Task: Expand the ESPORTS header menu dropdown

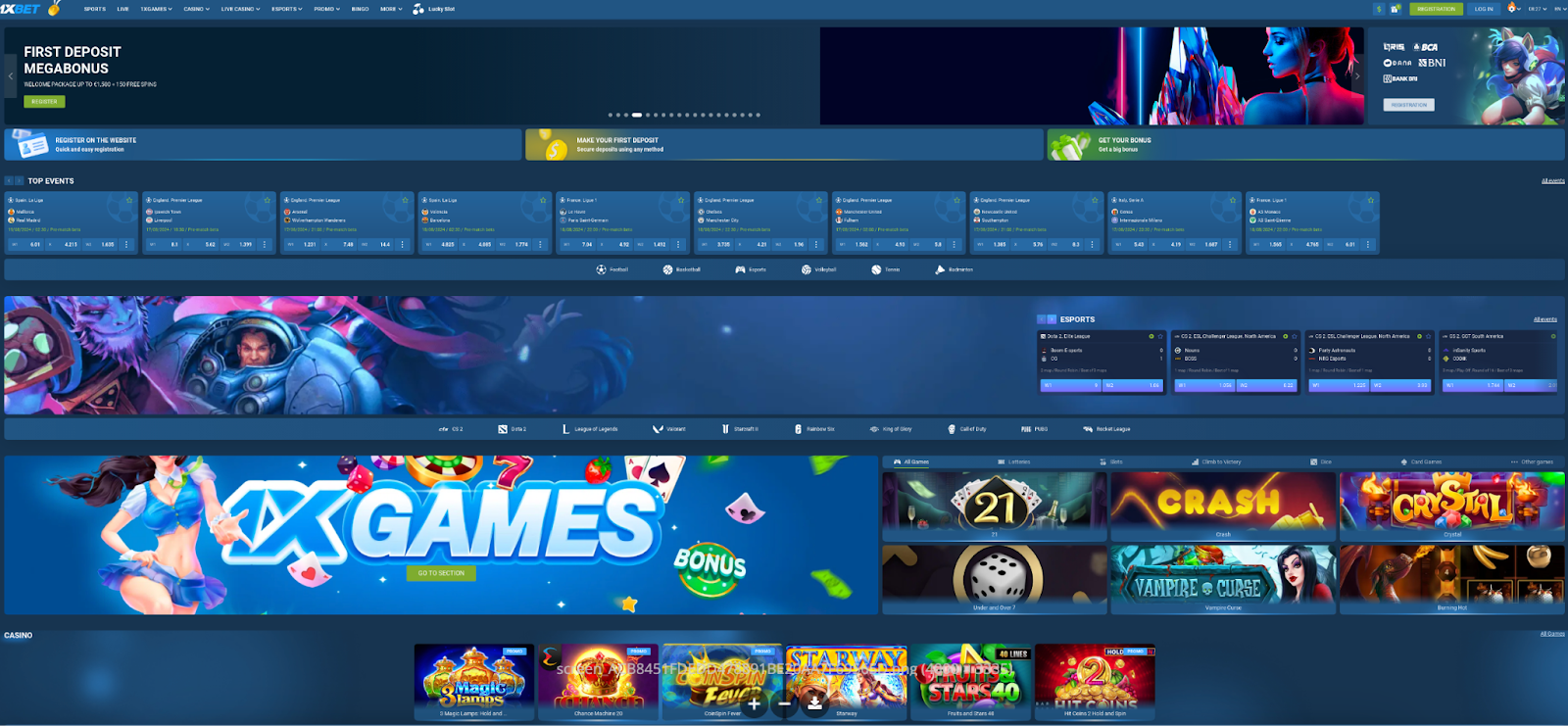Action: 287,9
